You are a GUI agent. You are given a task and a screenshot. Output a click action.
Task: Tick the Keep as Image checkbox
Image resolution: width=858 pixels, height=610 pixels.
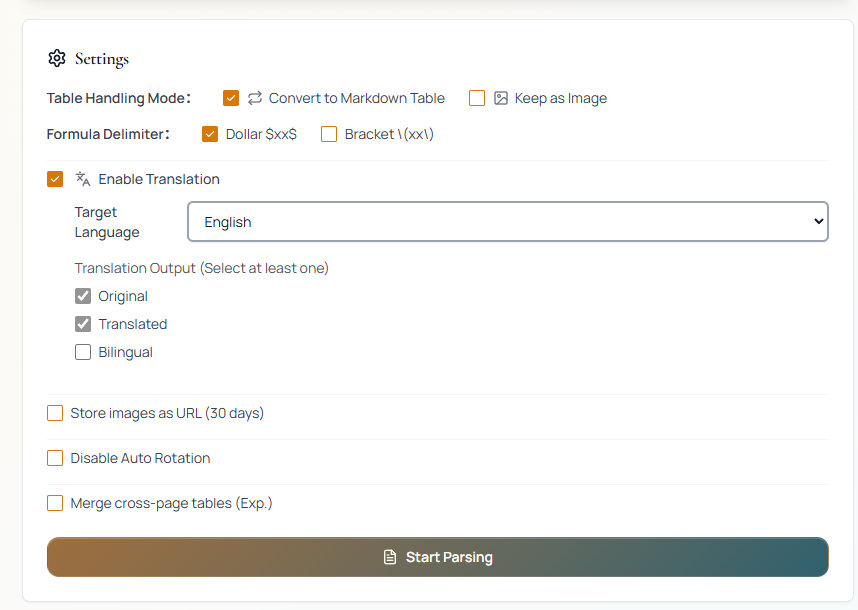tap(477, 98)
